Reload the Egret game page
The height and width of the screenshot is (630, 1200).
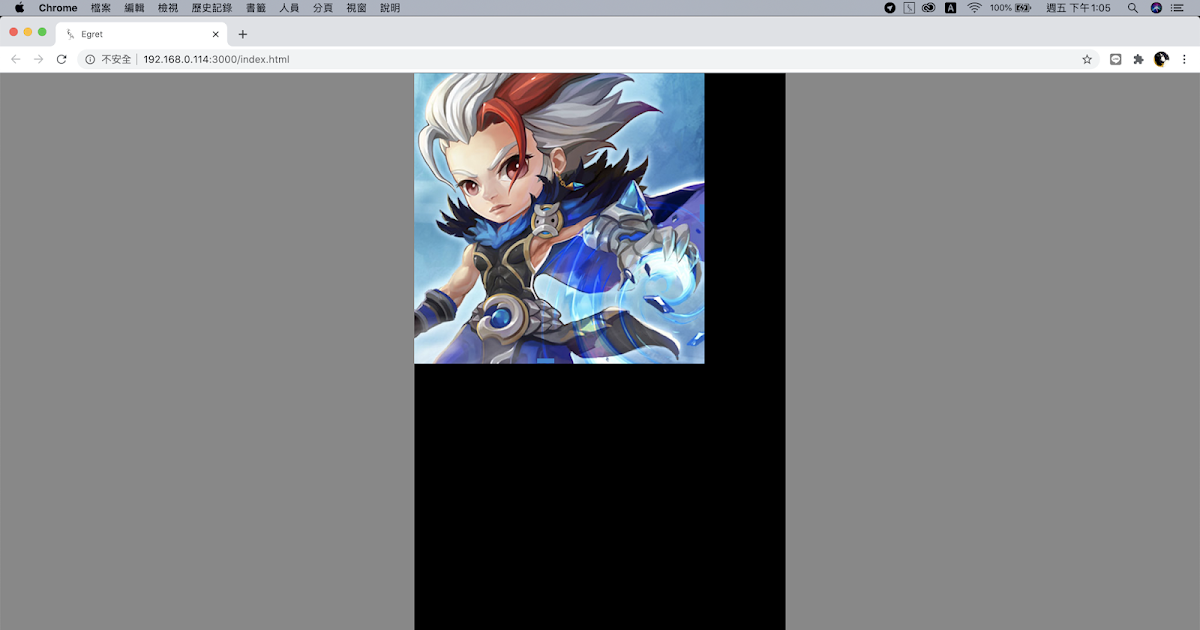coord(62,59)
